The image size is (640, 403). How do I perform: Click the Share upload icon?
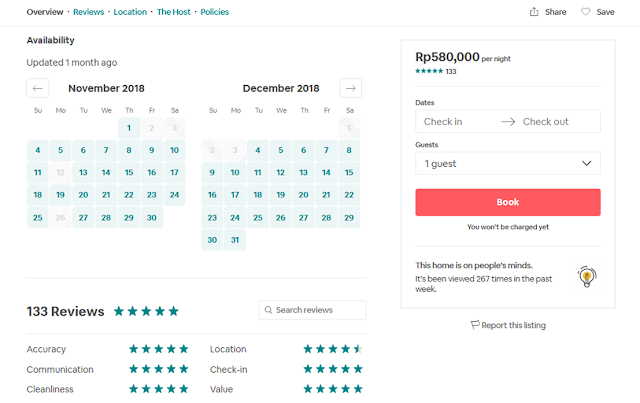click(534, 12)
